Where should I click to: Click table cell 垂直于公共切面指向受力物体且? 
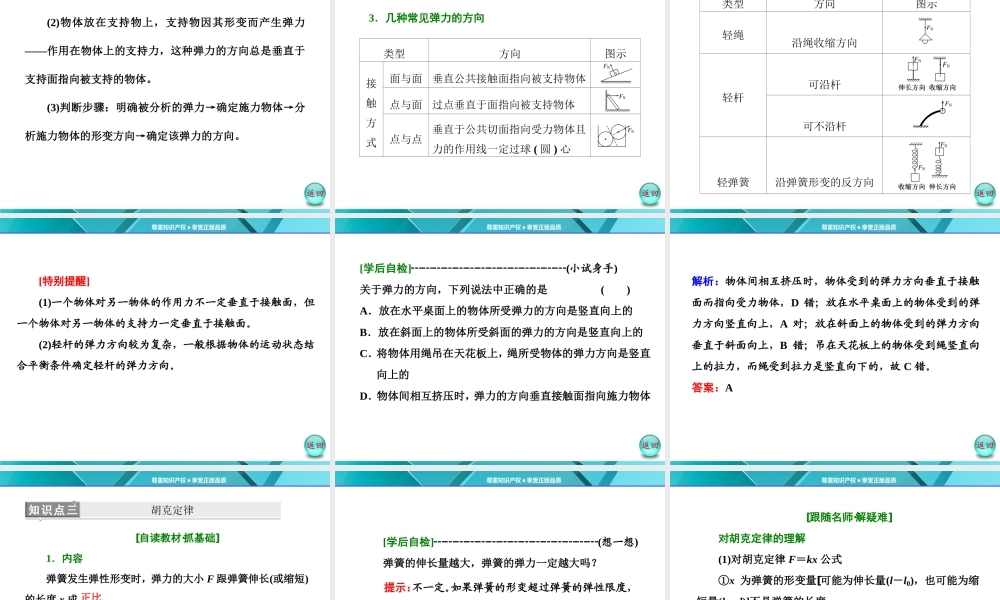click(x=509, y=129)
